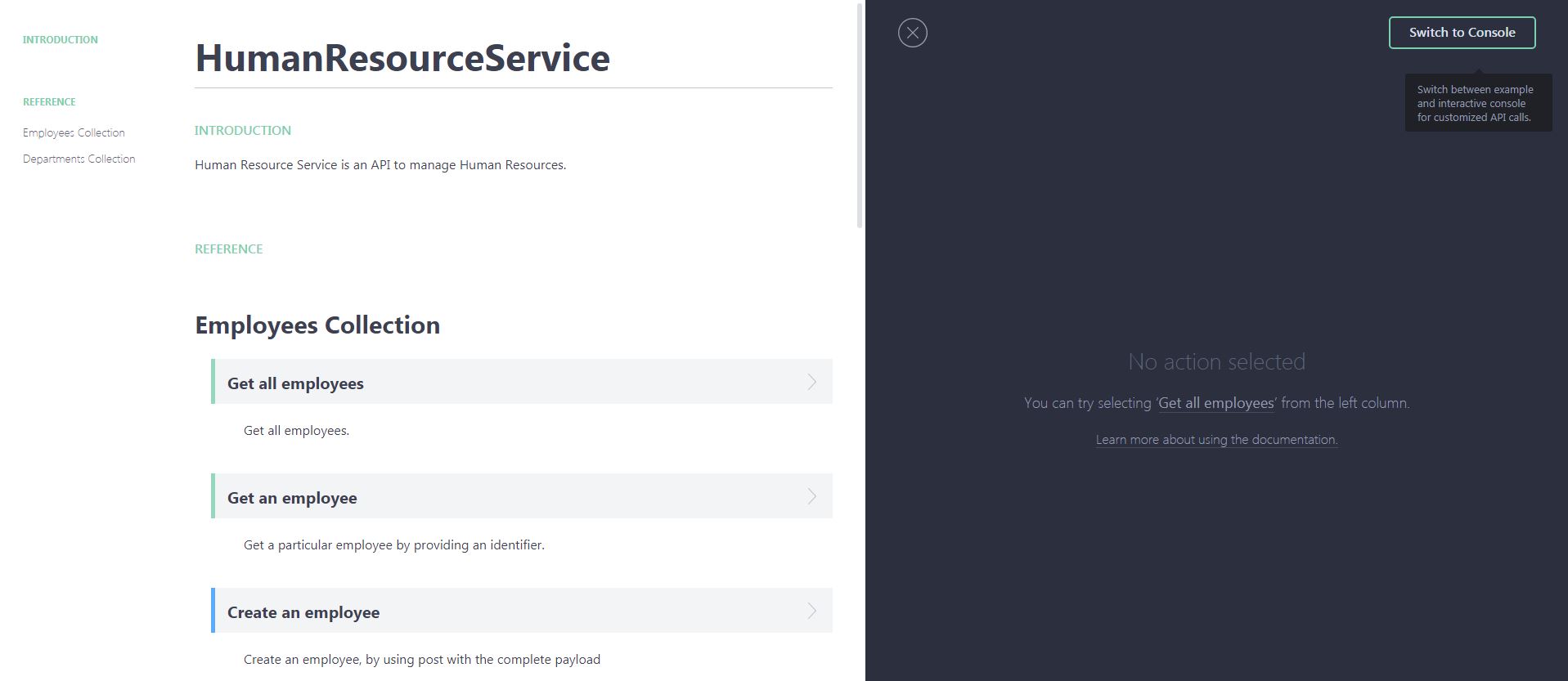Click the chevron on Get an employee row
The width and height of the screenshot is (1568, 681).
coord(811,496)
